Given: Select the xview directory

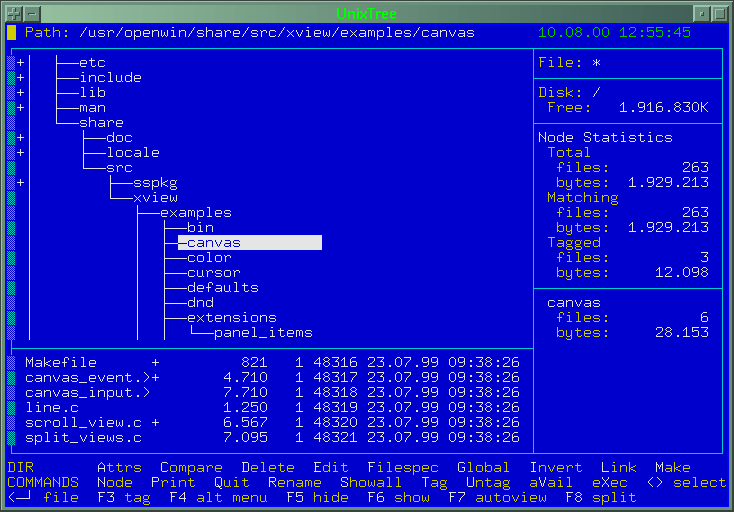Looking at the screenshot, I should point(155,197).
